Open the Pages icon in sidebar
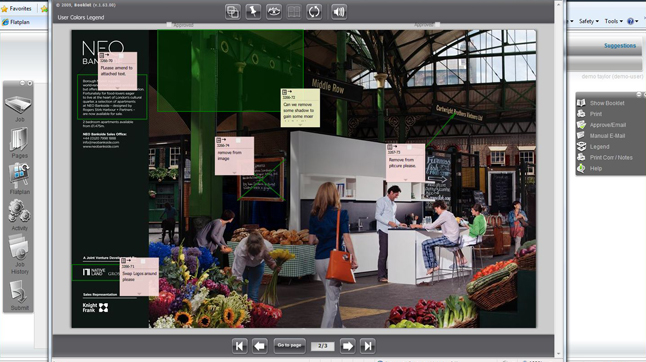 pos(19,143)
